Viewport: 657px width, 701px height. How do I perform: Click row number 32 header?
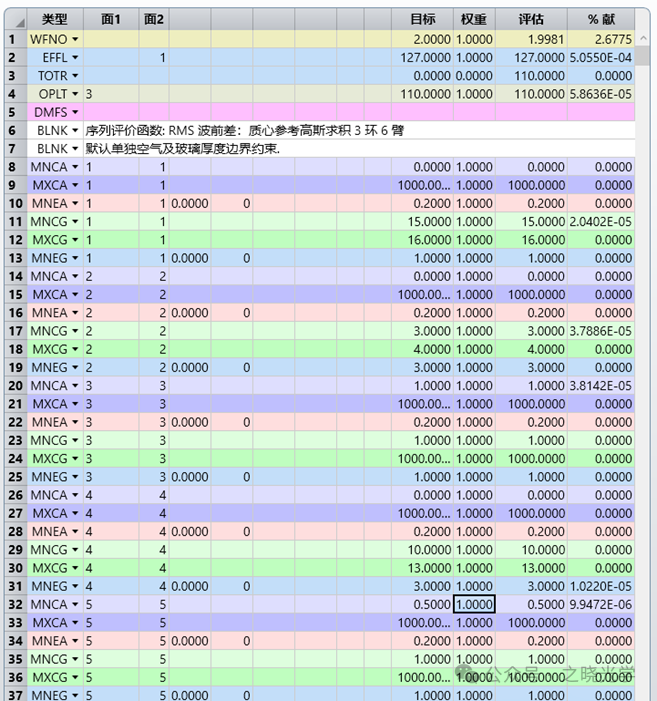12,604
